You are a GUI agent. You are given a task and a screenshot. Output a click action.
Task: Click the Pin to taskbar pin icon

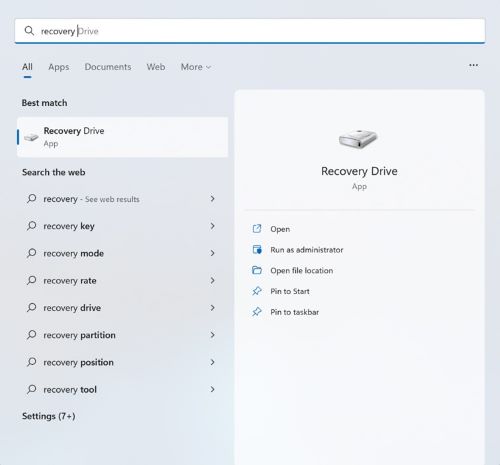click(257, 312)
